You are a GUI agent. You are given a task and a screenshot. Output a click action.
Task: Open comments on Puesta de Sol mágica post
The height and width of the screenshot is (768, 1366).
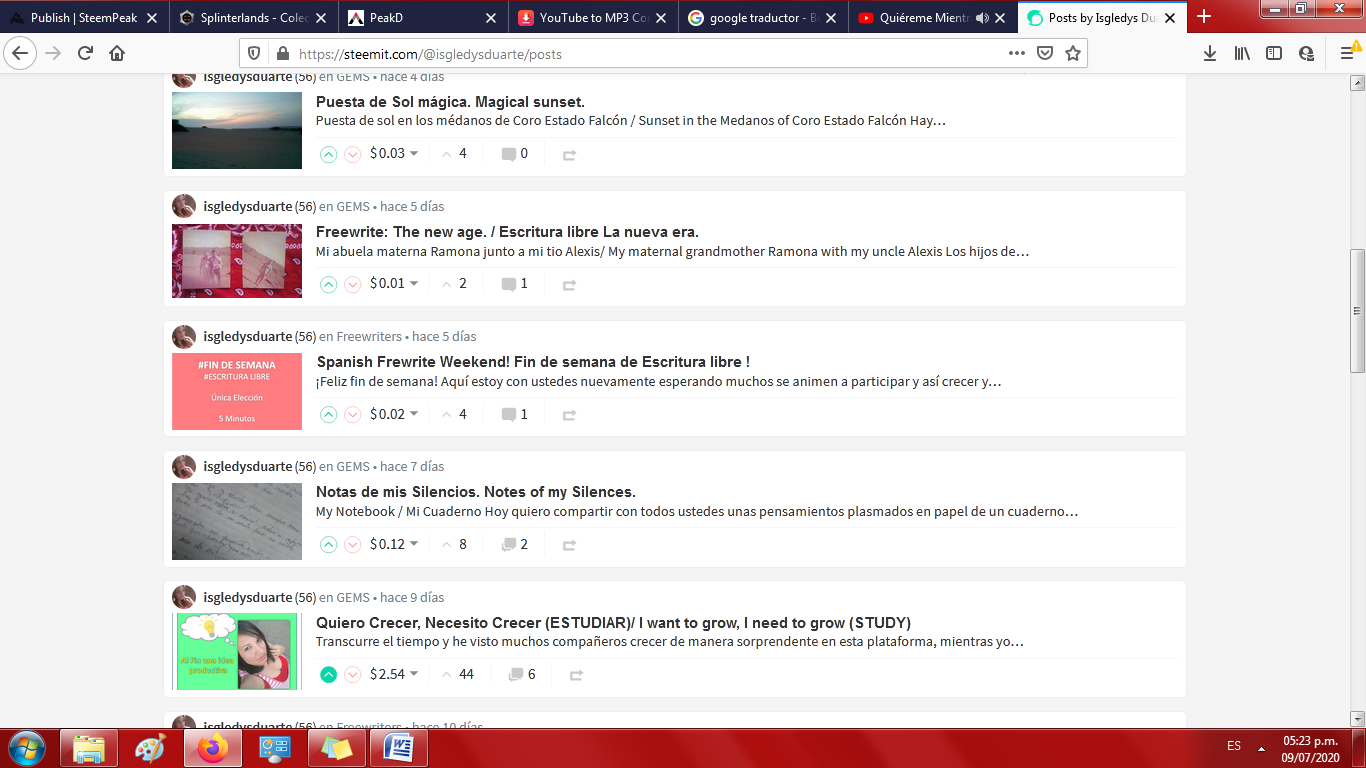pos(514,154)
